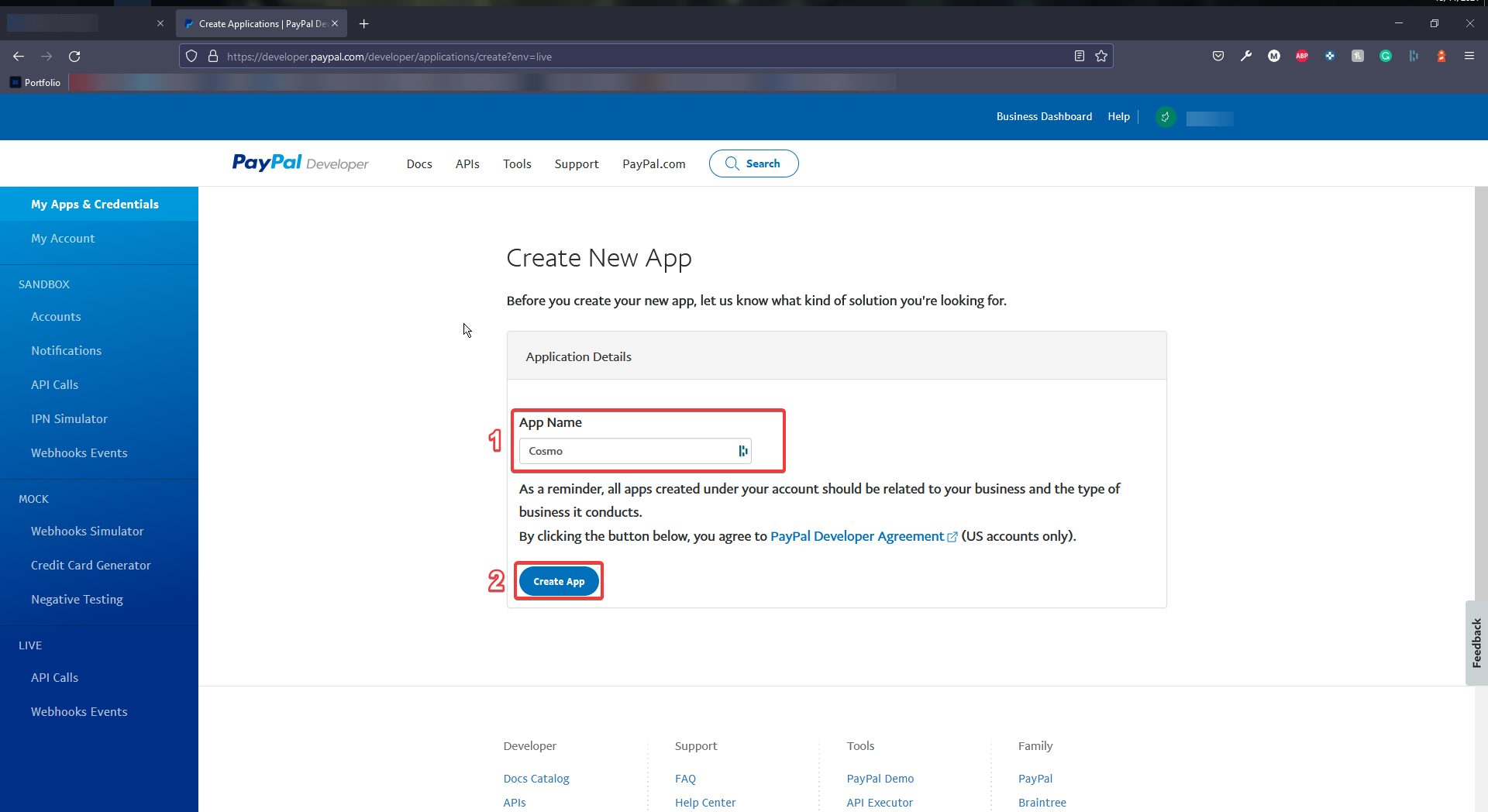1488x812 pixels.
Task: Click the Search button
Action: [x=753, y=163]
